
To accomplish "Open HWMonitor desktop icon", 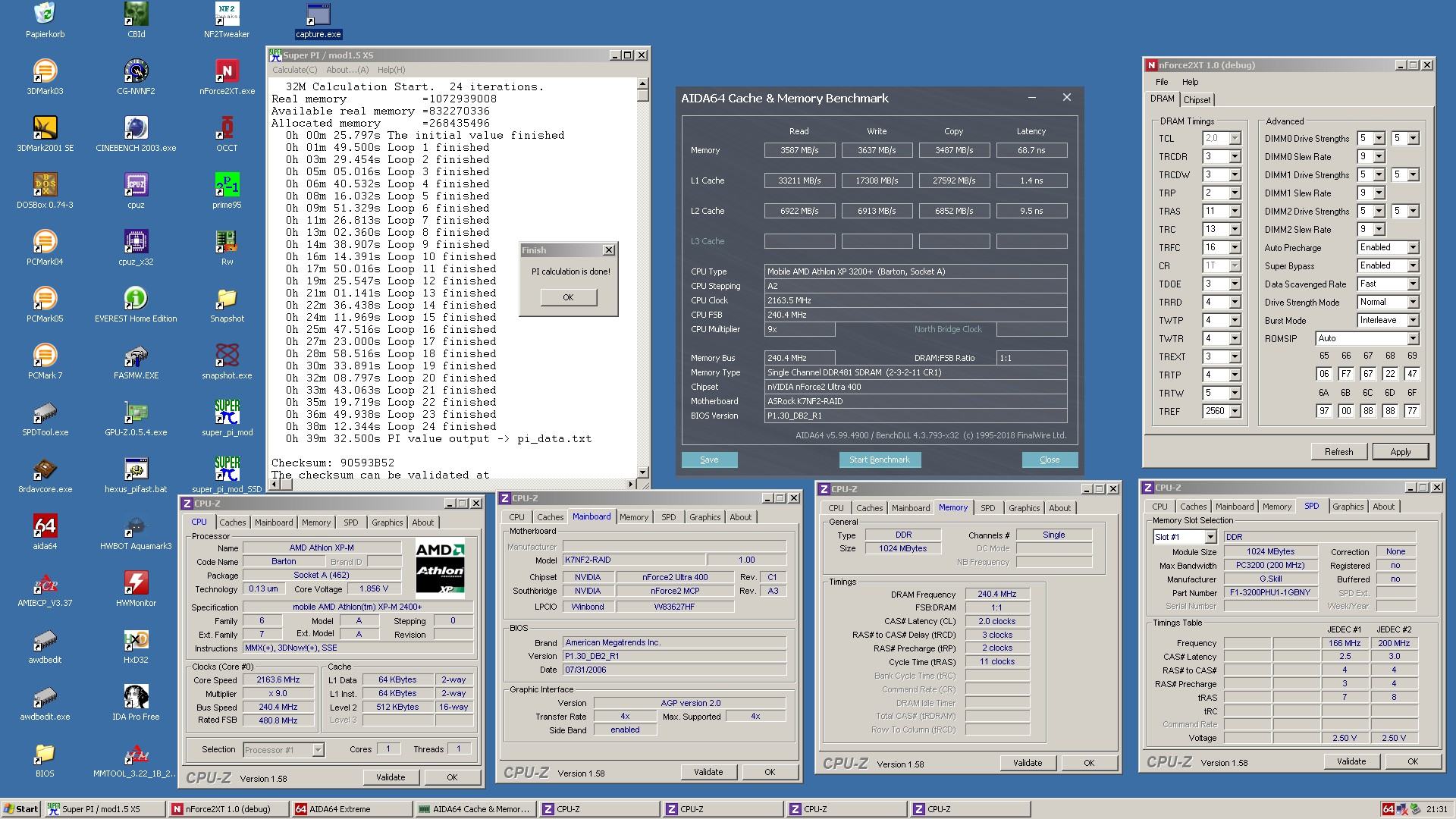I will click(136, 589).
